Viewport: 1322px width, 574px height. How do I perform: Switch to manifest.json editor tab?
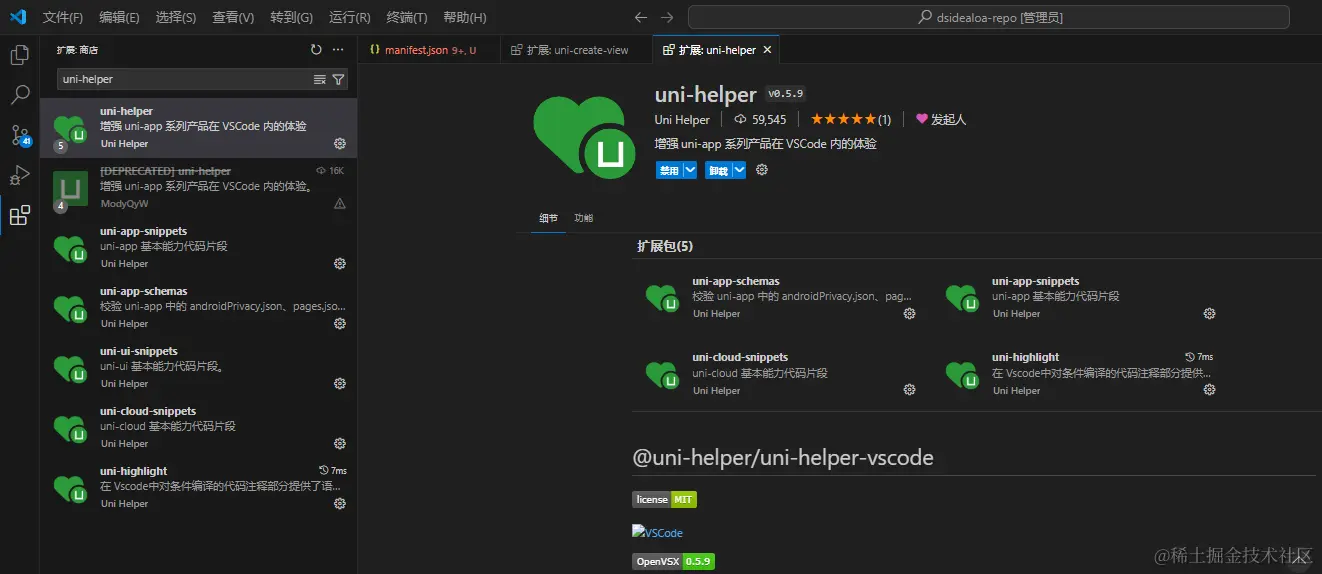(x=427, y=50)
